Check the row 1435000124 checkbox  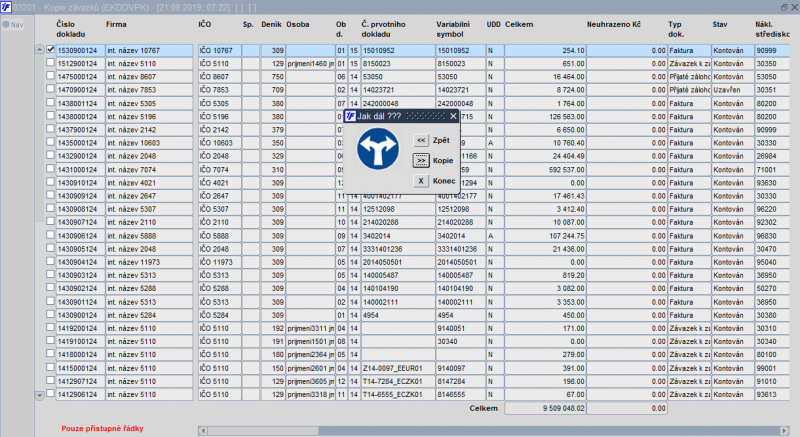pos(50,142)
